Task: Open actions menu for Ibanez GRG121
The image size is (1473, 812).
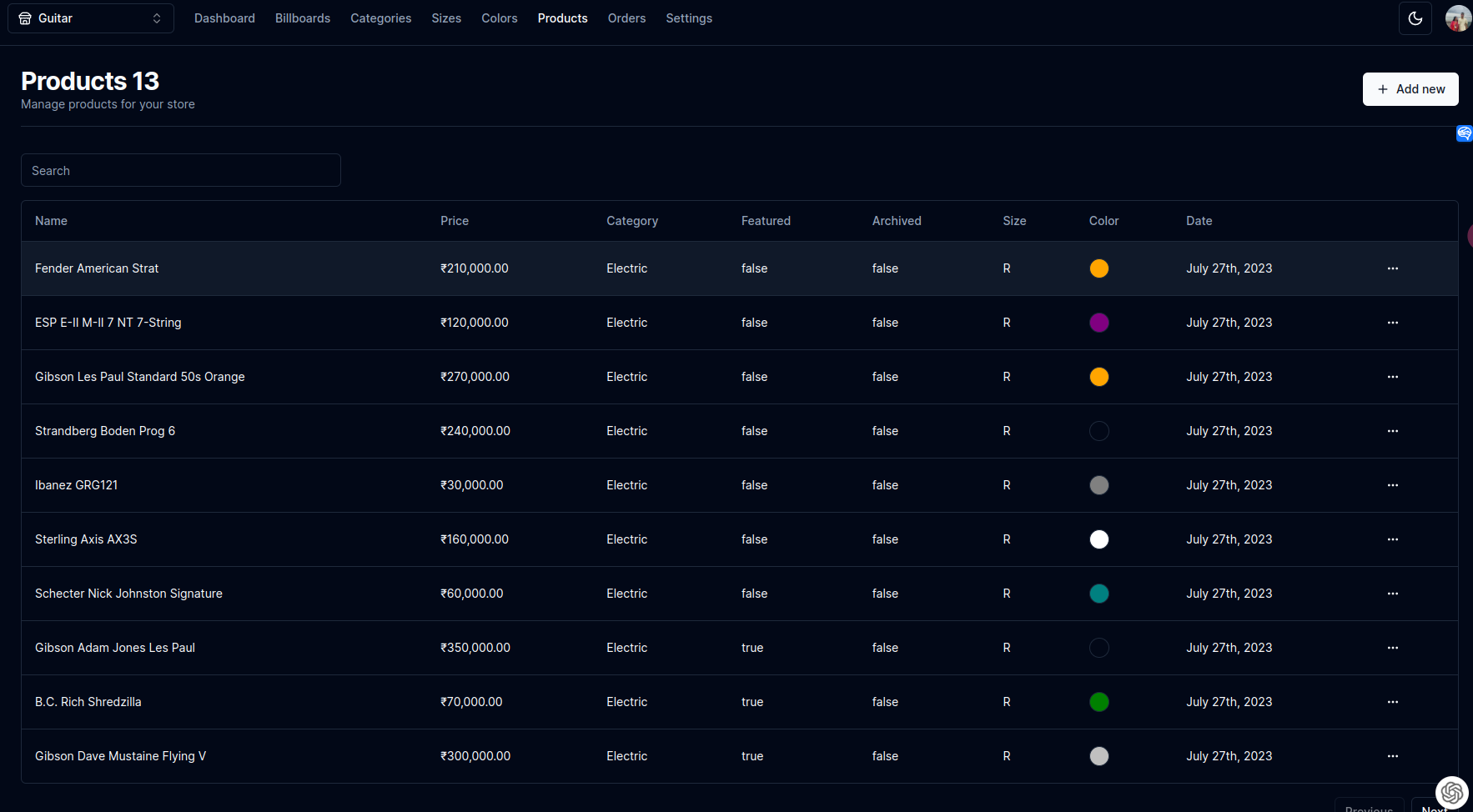Action: tap(1392, 485)
